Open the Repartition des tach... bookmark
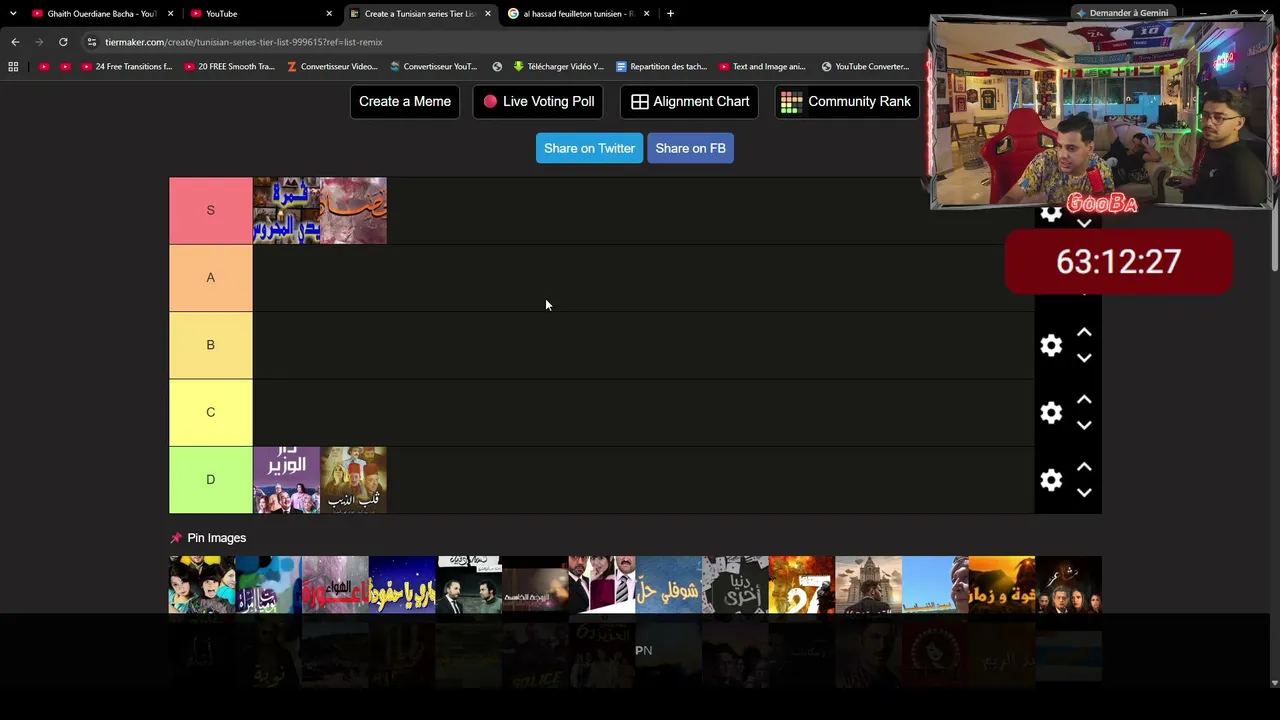This screenshot has height=720, width=1280. click(661, 67)
